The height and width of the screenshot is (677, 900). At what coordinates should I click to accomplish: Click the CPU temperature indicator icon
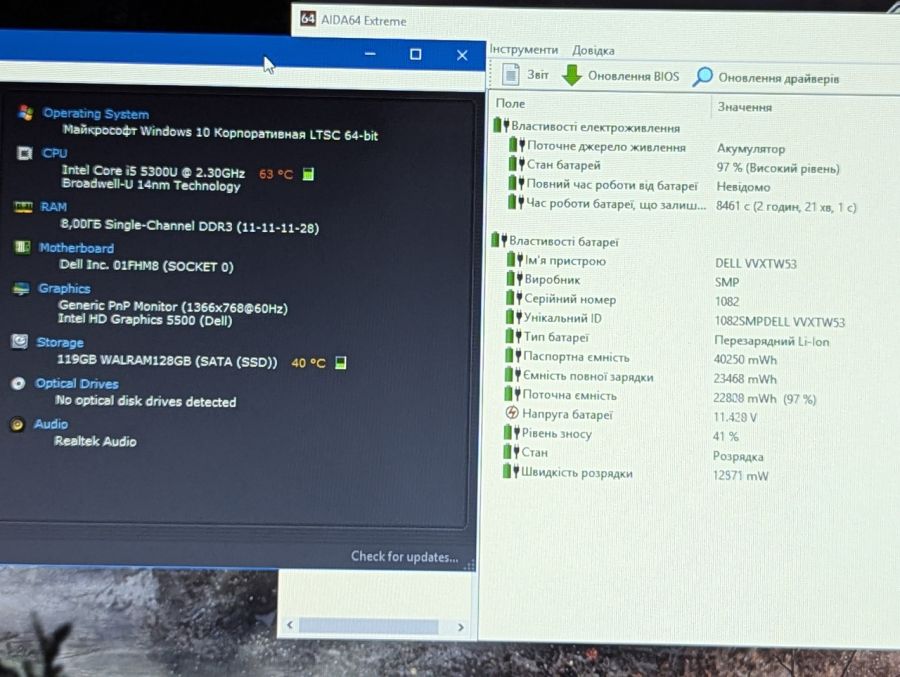(308, 173)
